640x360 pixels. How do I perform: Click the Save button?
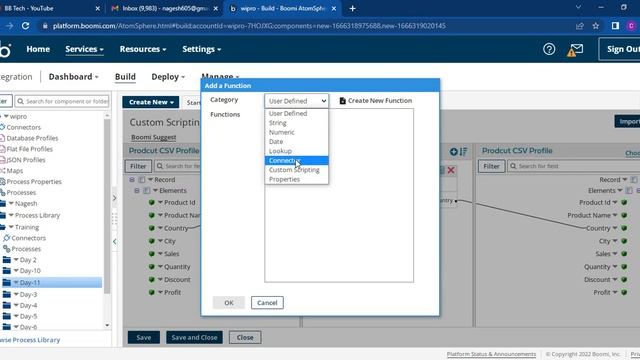pyautogui.click(x=144, y=338)
